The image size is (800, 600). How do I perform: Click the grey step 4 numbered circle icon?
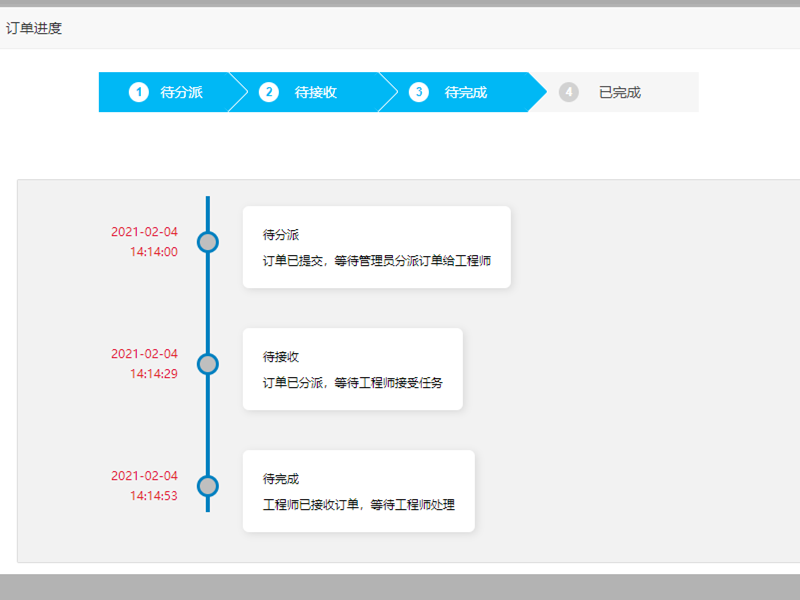pyautogui.click(x=568, y=92)
